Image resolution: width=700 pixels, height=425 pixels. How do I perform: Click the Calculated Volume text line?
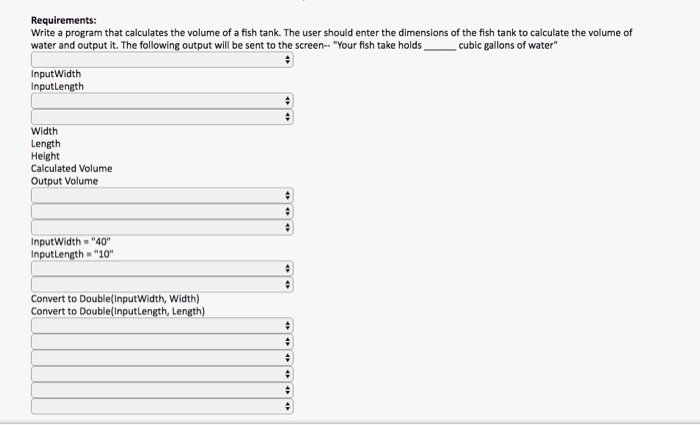[71, 169]
